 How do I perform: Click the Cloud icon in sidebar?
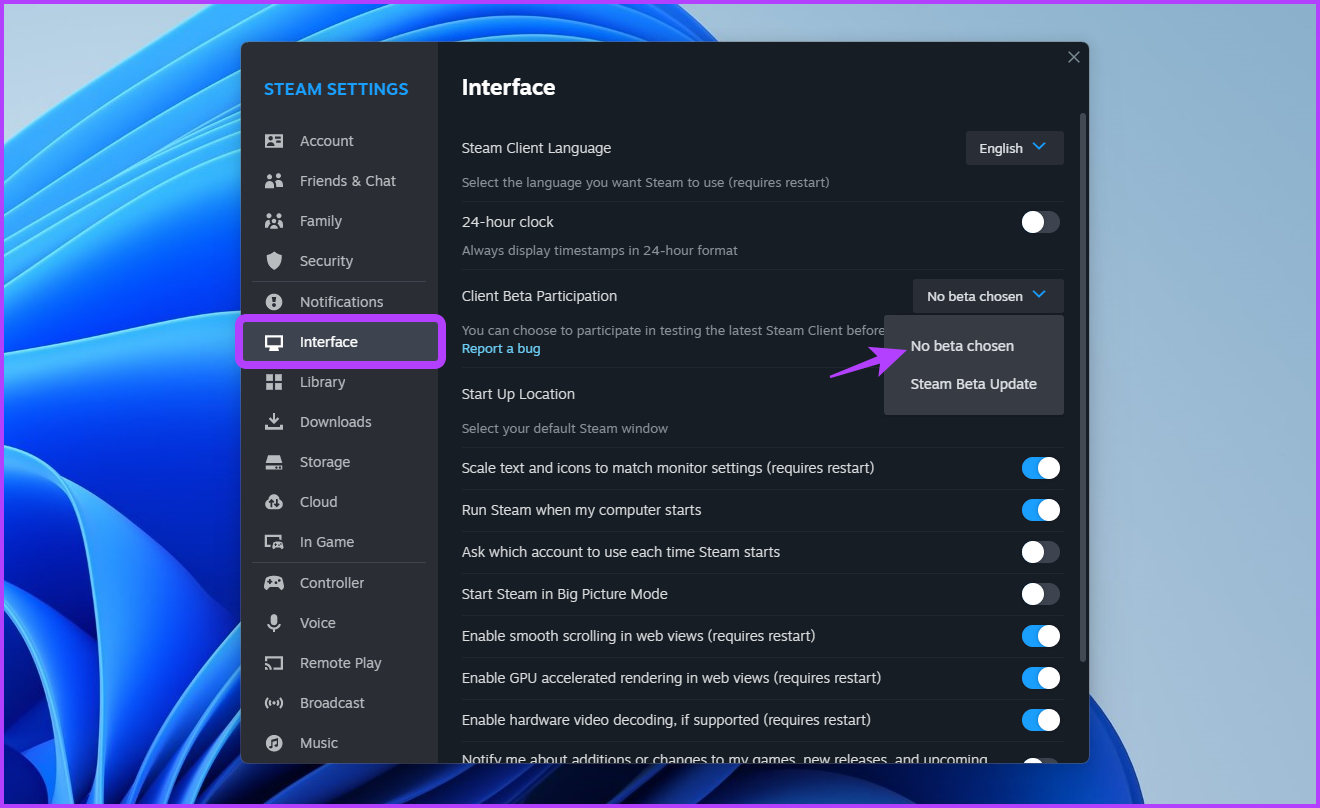coord(274,502)
